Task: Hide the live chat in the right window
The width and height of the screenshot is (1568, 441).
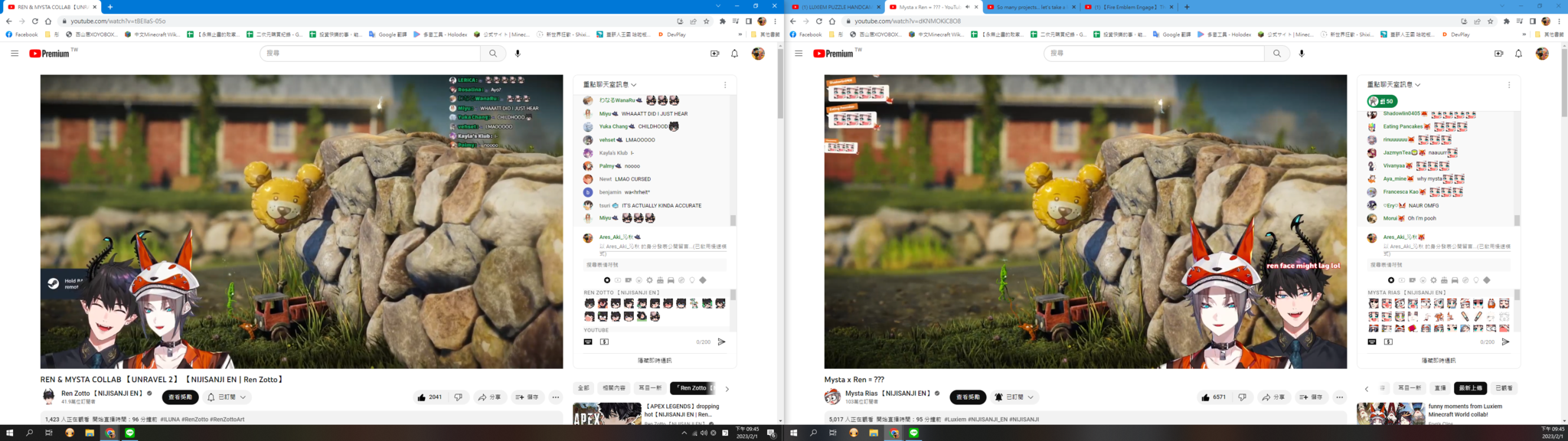Action: tap(1439, 361)
